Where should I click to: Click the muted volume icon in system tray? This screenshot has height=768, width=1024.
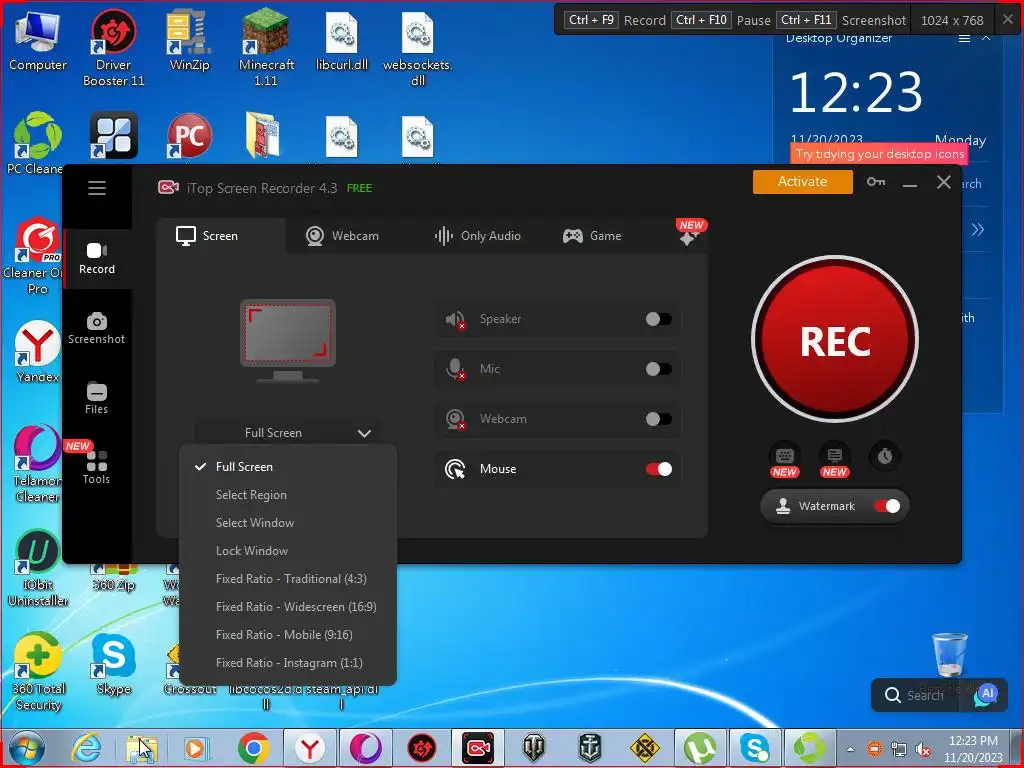point(923,750)
